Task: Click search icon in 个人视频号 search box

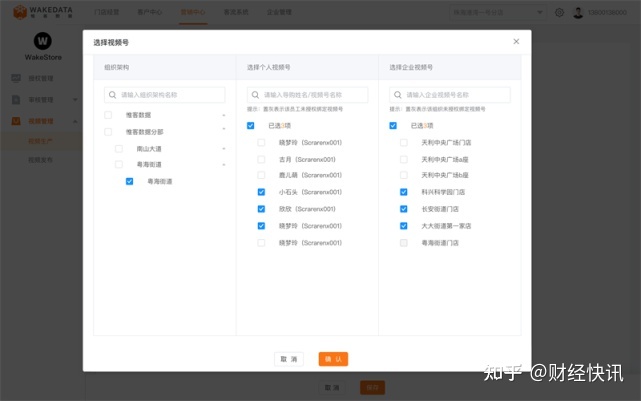Action: tap(255, 95)
